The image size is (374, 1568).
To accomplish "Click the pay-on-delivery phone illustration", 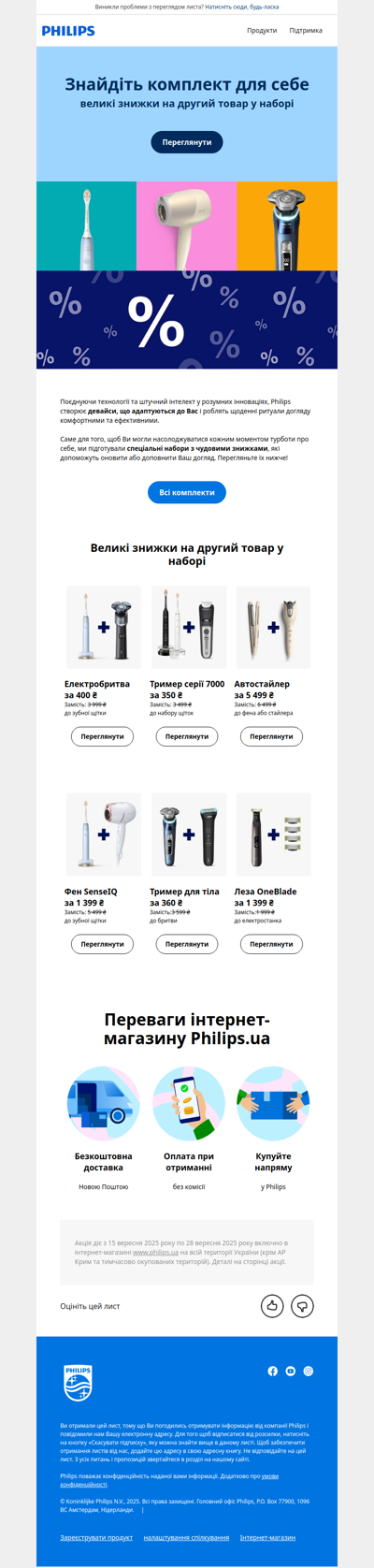I will click(x=188, y=1104).
